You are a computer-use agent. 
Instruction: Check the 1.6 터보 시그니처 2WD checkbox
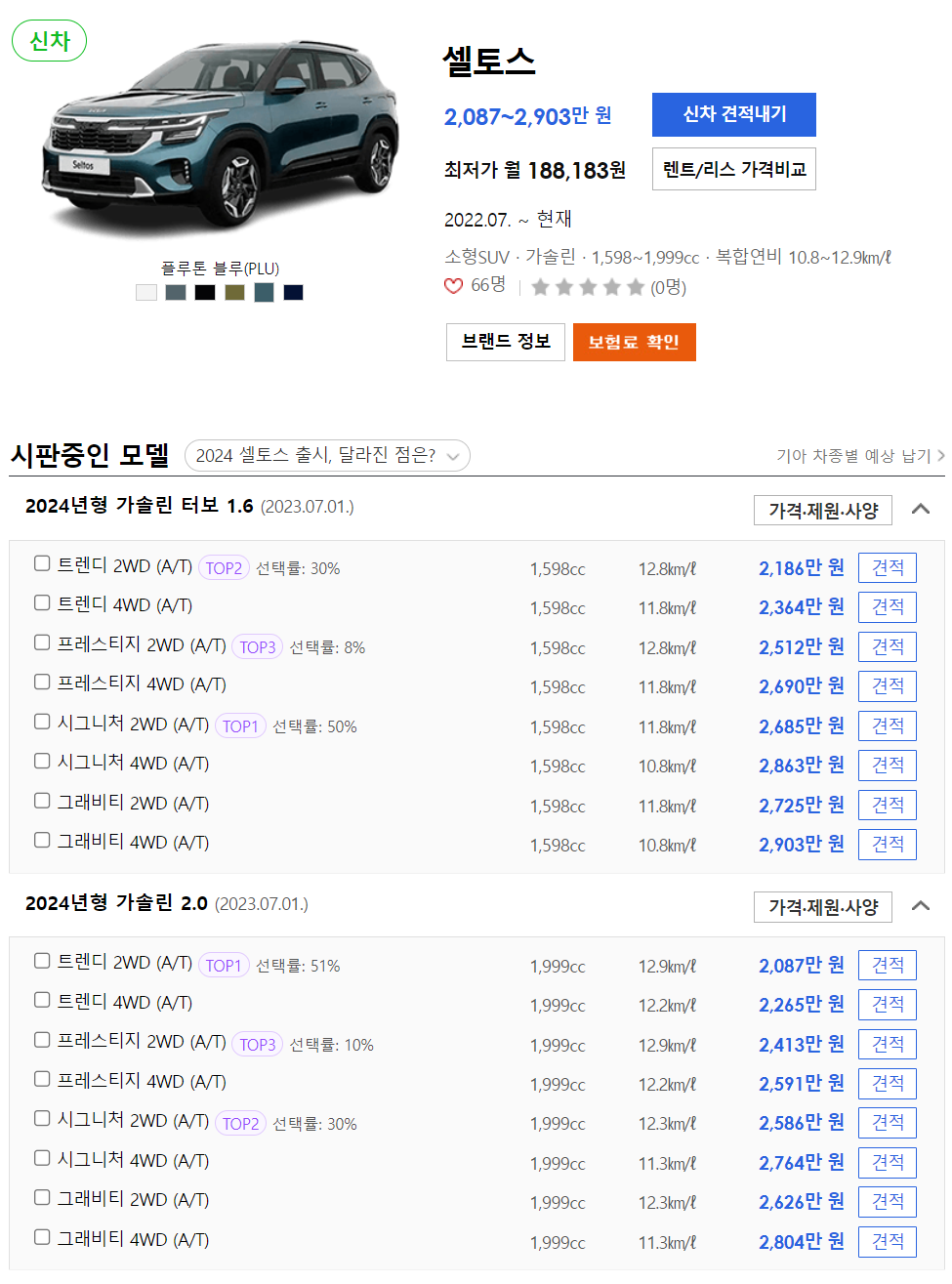point(42,722)
